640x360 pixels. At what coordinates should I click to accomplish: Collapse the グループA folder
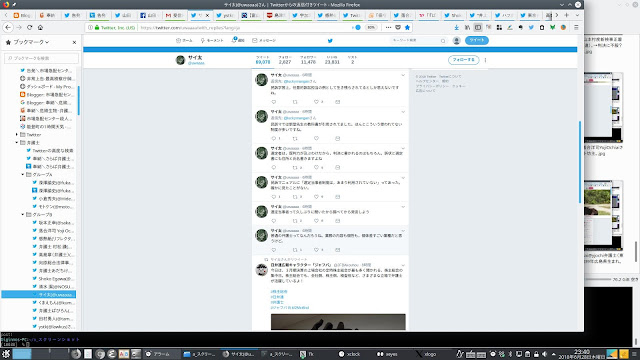(23, 174)
